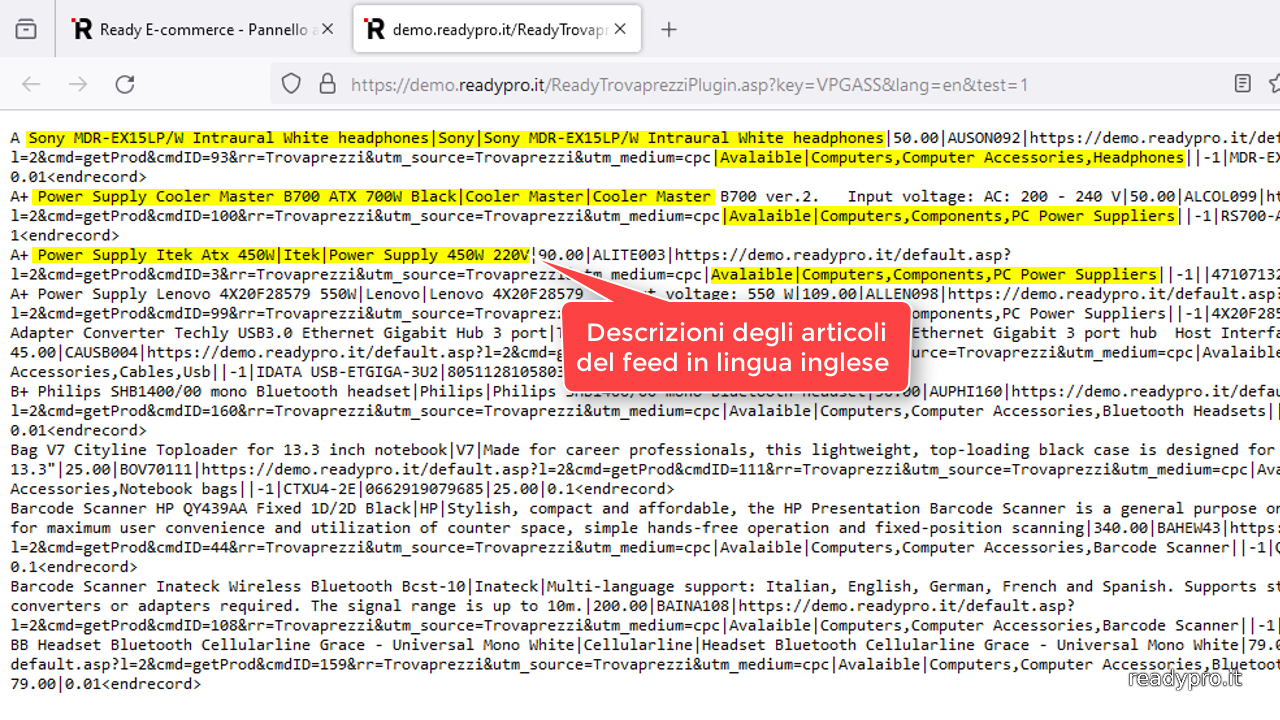Click the Power Supply Lenovo 4X20F28579 text
The width and height of the screenshot is (1280, 720).
coord(197,294)
